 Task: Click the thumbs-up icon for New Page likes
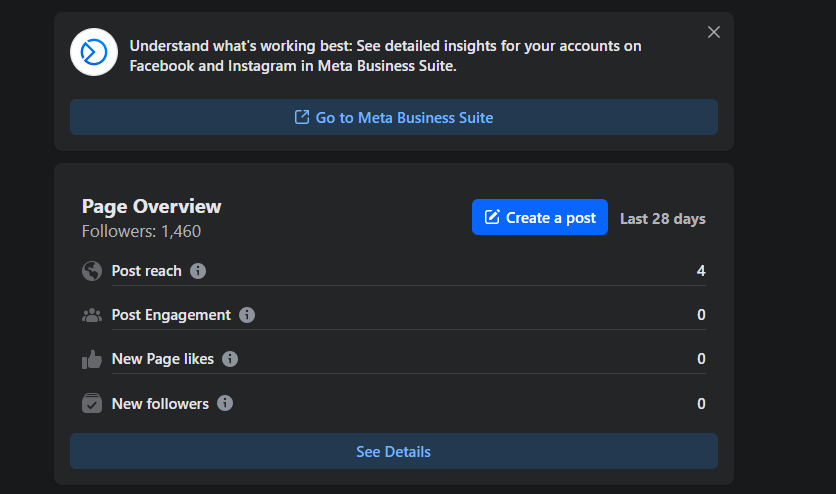(92, 359)
